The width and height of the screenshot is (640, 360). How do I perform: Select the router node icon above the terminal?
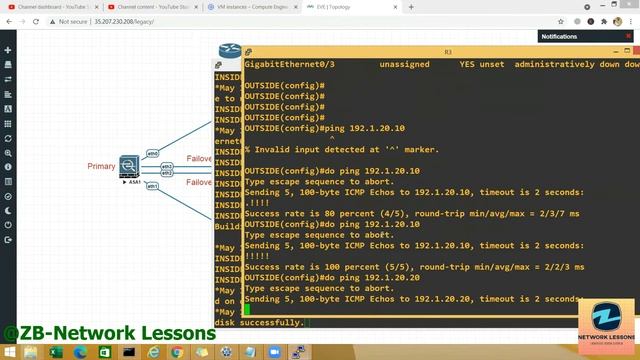230,51
